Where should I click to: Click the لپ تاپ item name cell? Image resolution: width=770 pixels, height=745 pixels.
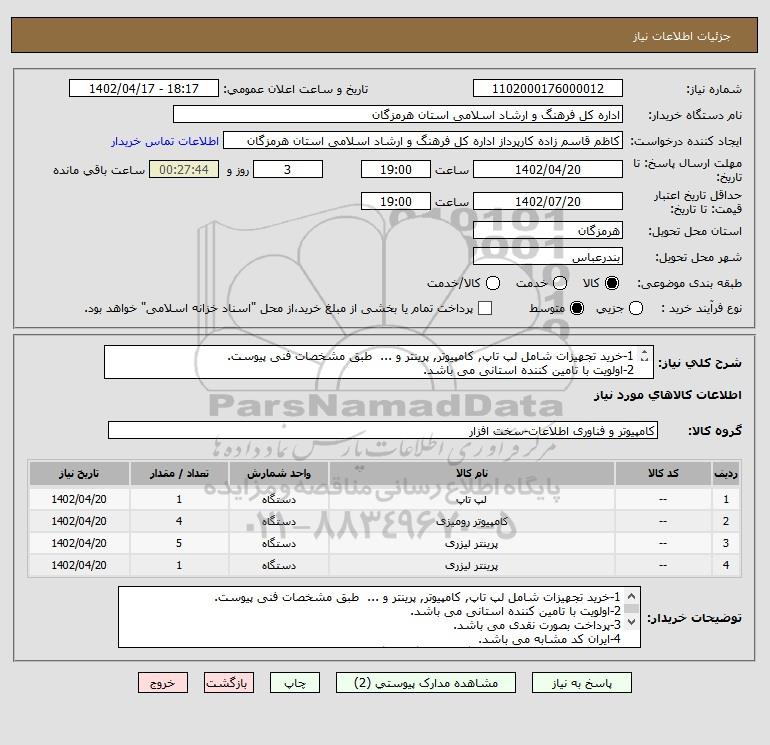pos(472,499)
